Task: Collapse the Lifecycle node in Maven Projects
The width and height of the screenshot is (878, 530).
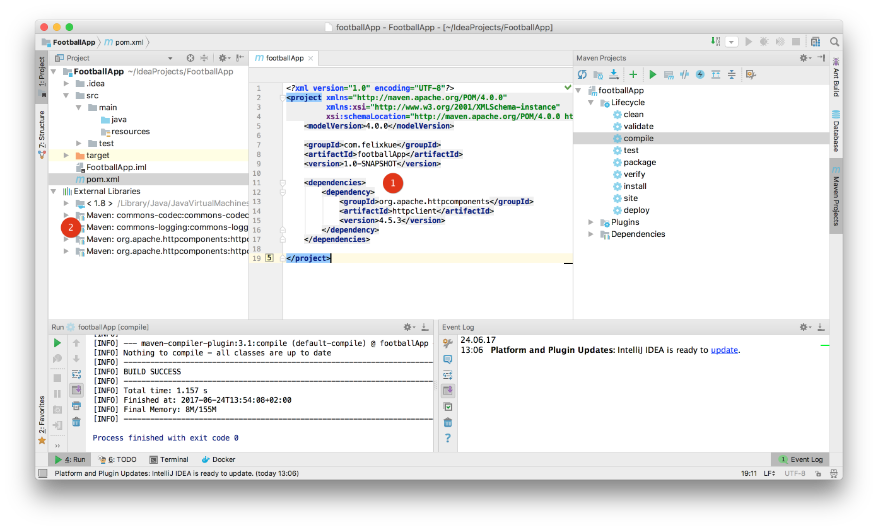Action: [591, 102]
